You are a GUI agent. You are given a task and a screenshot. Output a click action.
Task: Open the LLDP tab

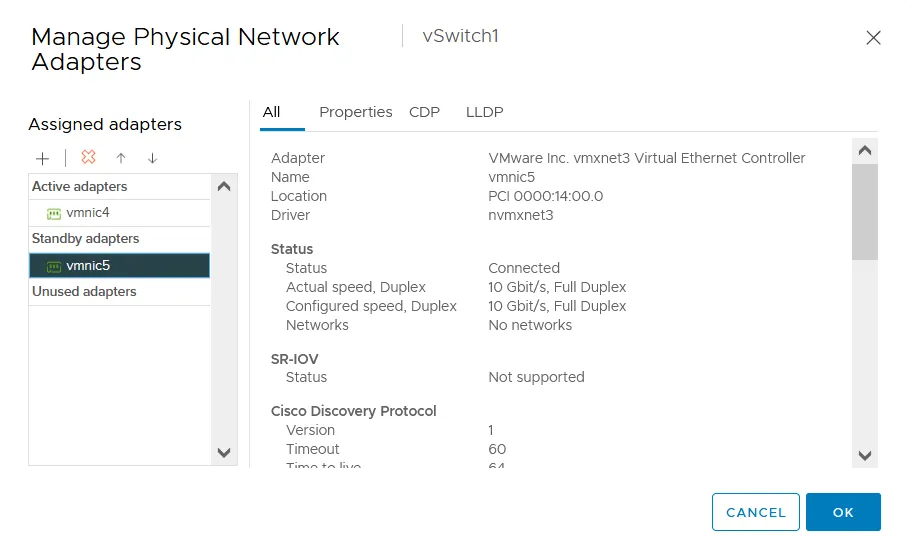tap(485, 112)
